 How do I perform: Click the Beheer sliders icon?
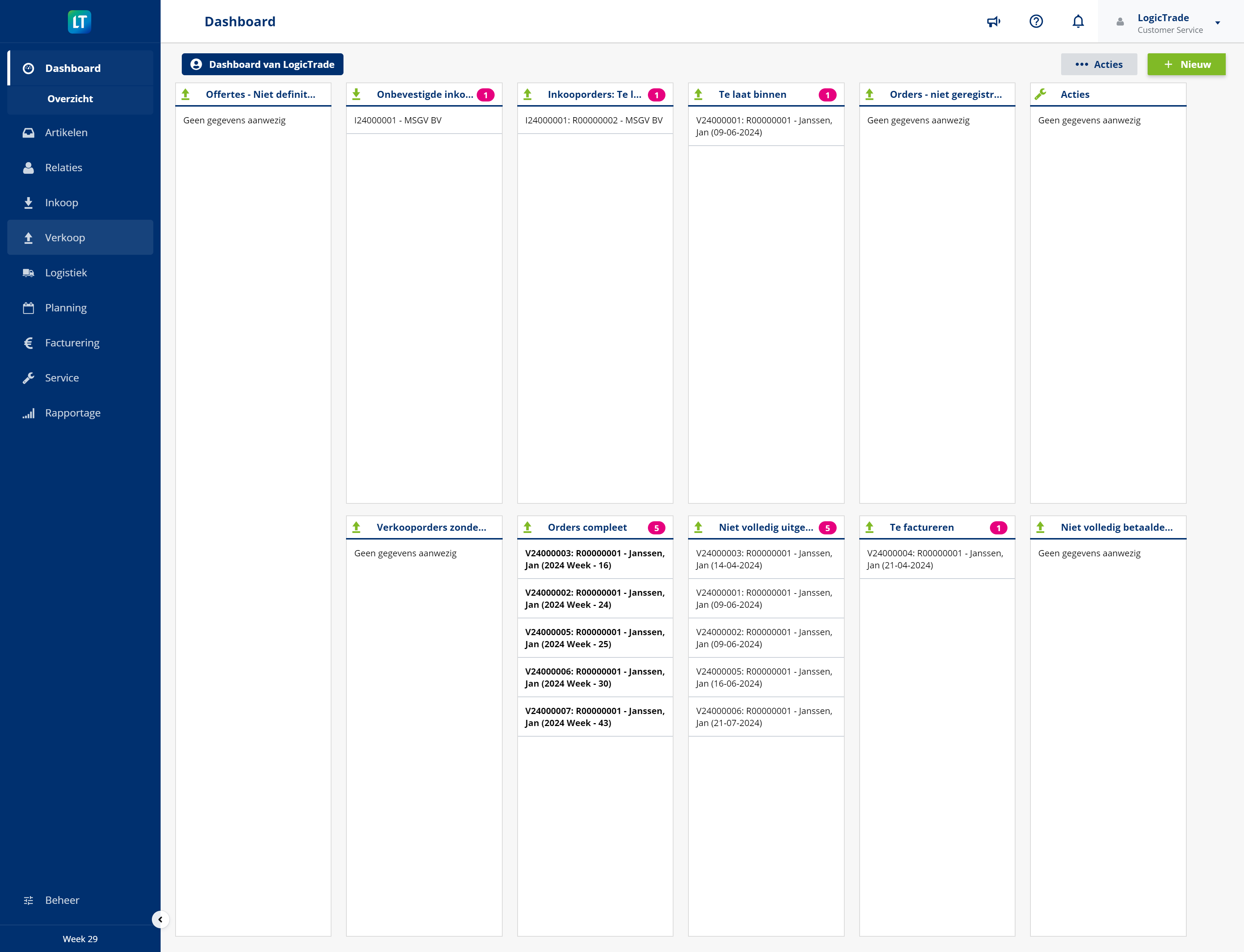coord(28,901)
